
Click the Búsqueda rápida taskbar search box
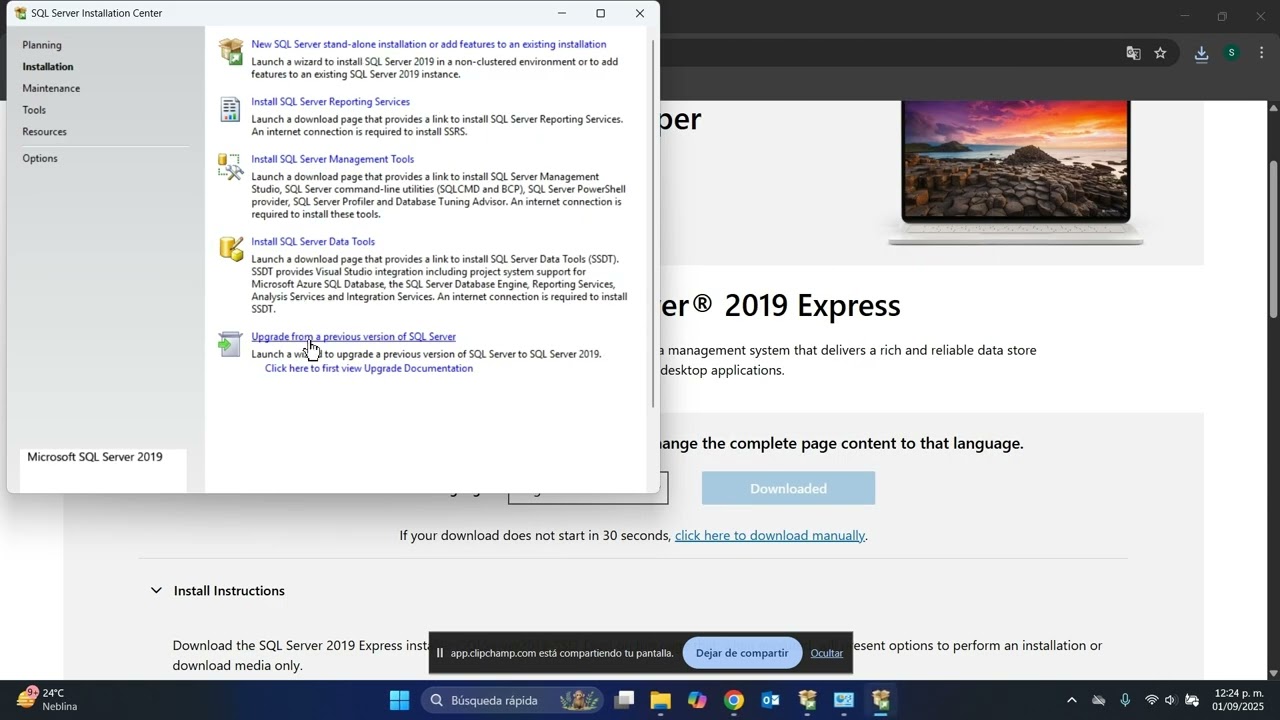click(513, 700)
